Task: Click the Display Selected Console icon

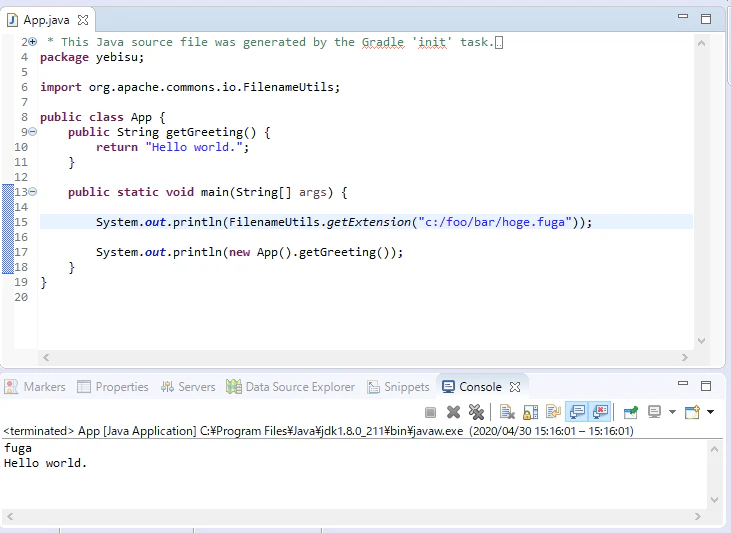Action: (655, 412)
